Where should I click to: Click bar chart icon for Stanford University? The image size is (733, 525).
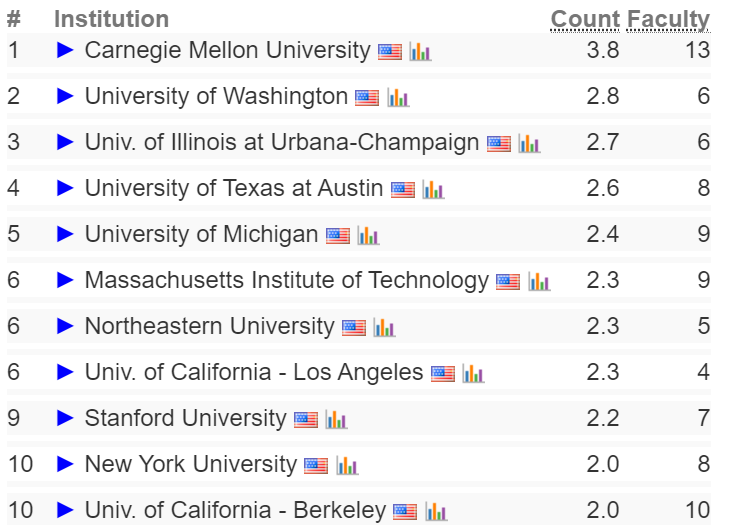(x=336, y=419)
